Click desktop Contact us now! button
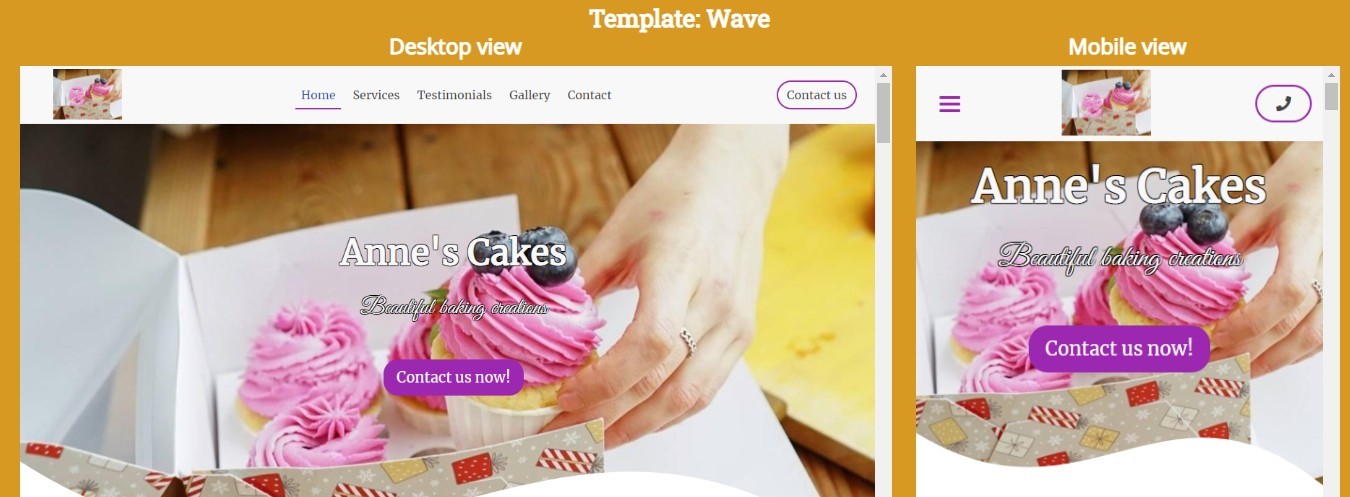Screen dimensions: 1350x497 click(453, 377)
